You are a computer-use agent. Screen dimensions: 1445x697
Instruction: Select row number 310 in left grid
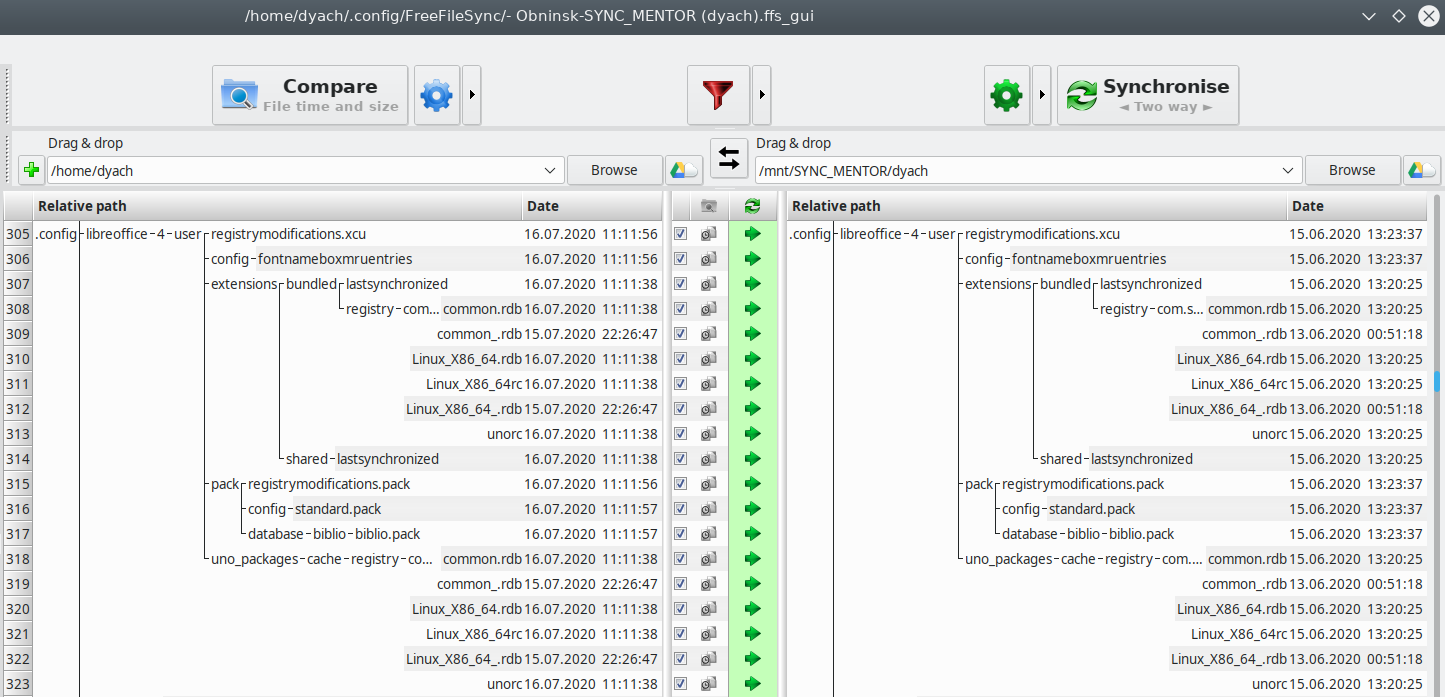(x=18, y=359)
